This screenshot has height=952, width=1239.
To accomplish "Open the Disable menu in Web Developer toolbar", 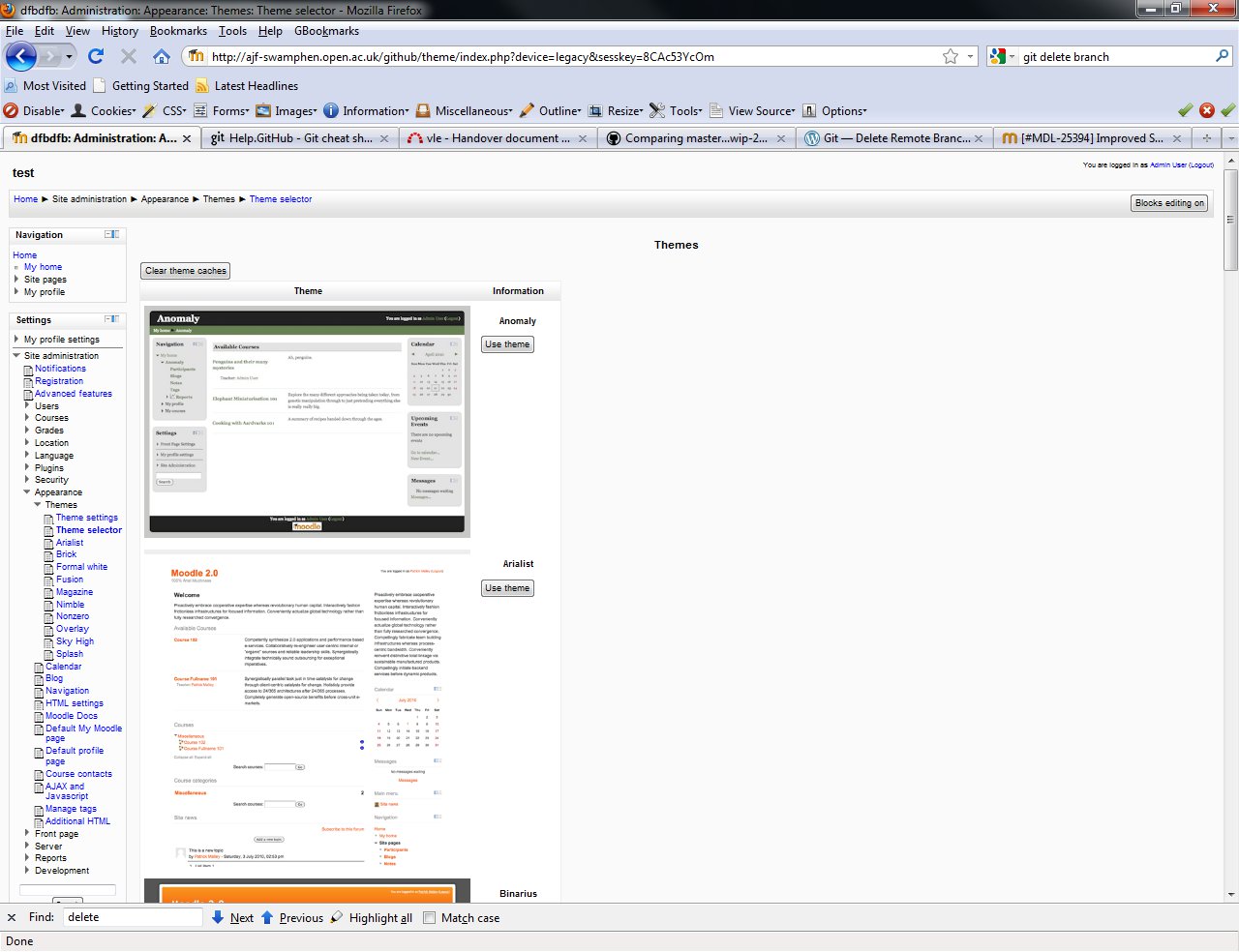I will [x=35, y=110].
